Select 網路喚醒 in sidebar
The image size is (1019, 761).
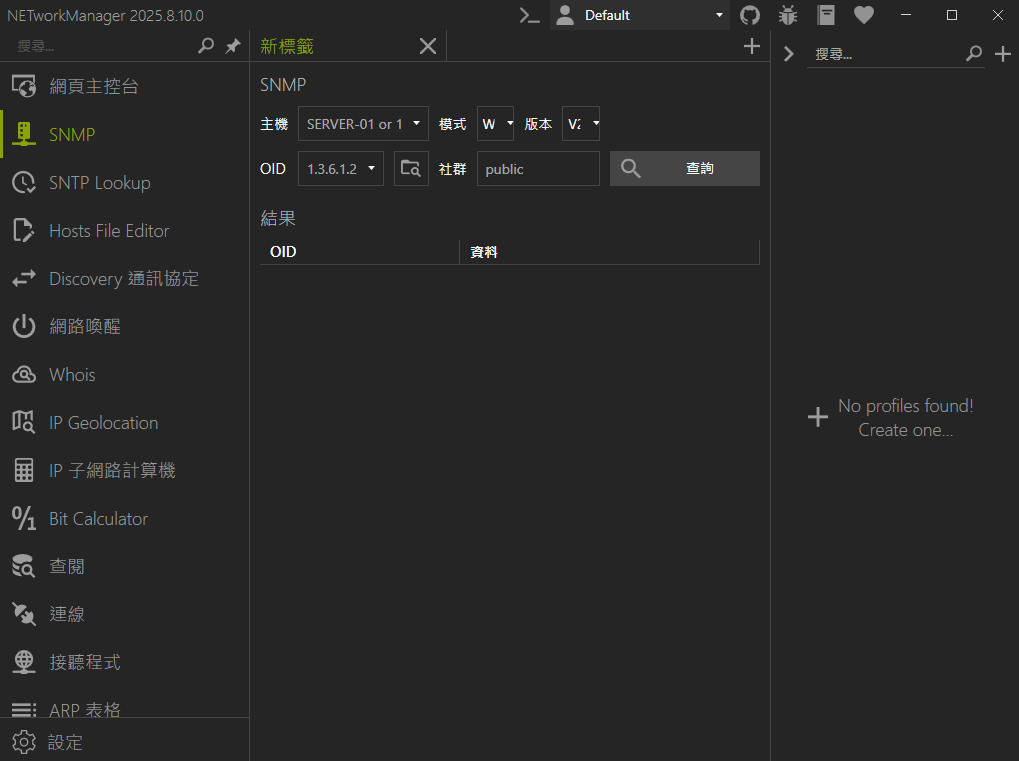[x=125, y=326]
